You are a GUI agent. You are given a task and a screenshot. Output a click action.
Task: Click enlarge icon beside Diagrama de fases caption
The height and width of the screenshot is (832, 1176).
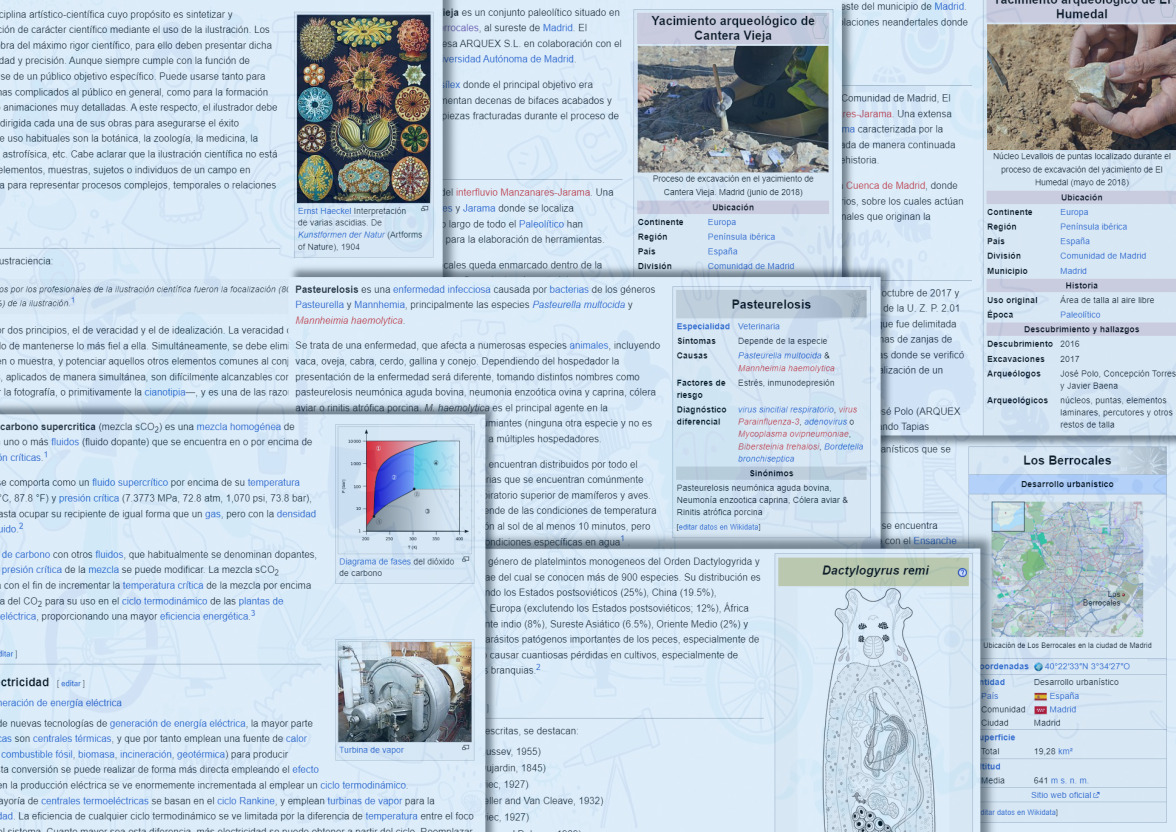click(x=465, y=560)
